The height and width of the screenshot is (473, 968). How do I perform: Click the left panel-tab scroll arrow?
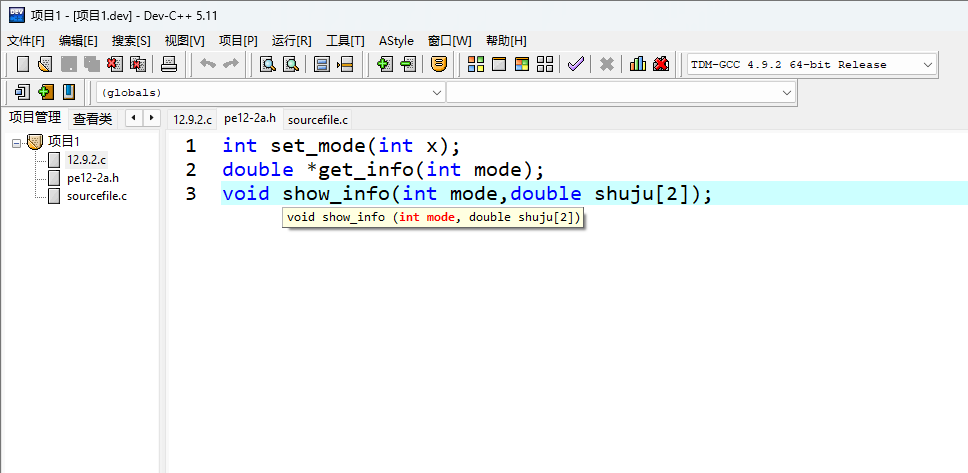tap(134, 117)
